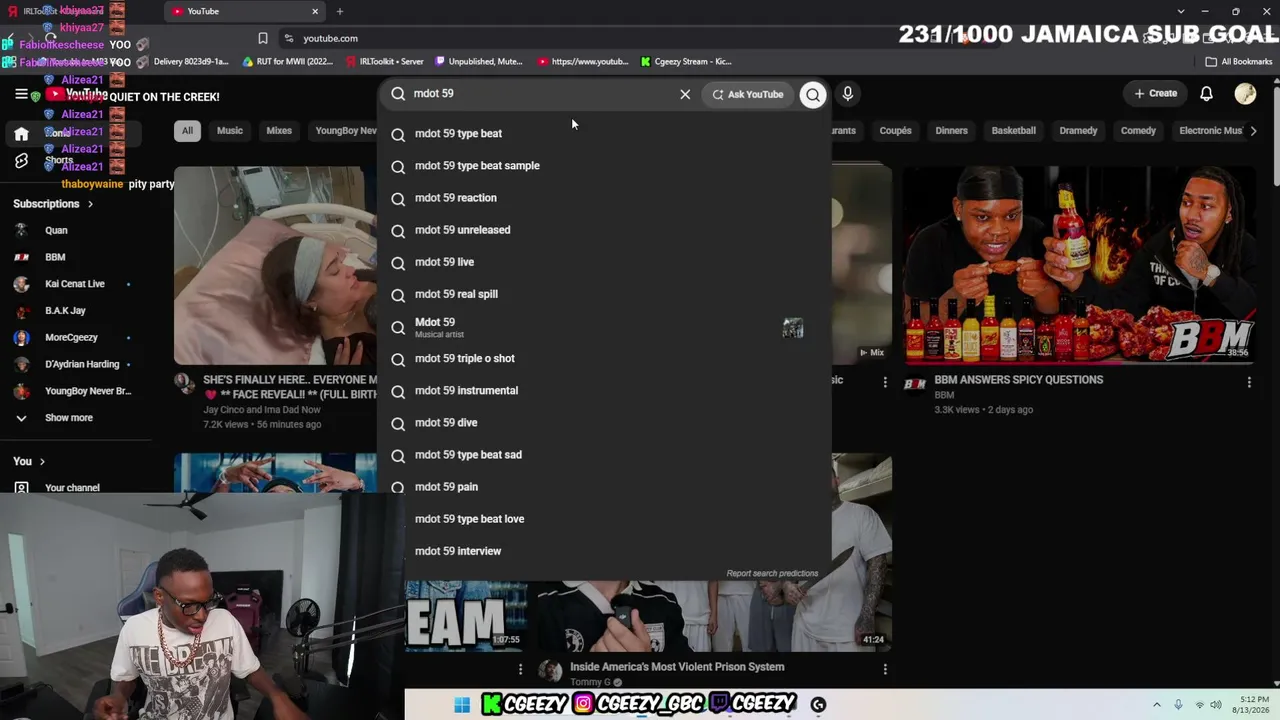Open Quan channel avatar in subscriptions

coord(21,230)
